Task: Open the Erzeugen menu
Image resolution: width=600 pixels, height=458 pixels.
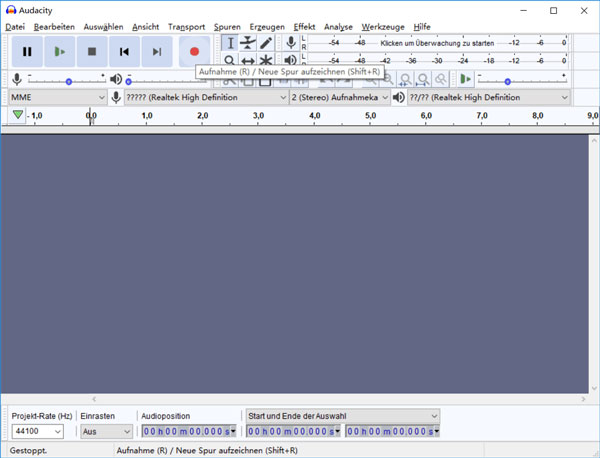Action: coord(267,27)
